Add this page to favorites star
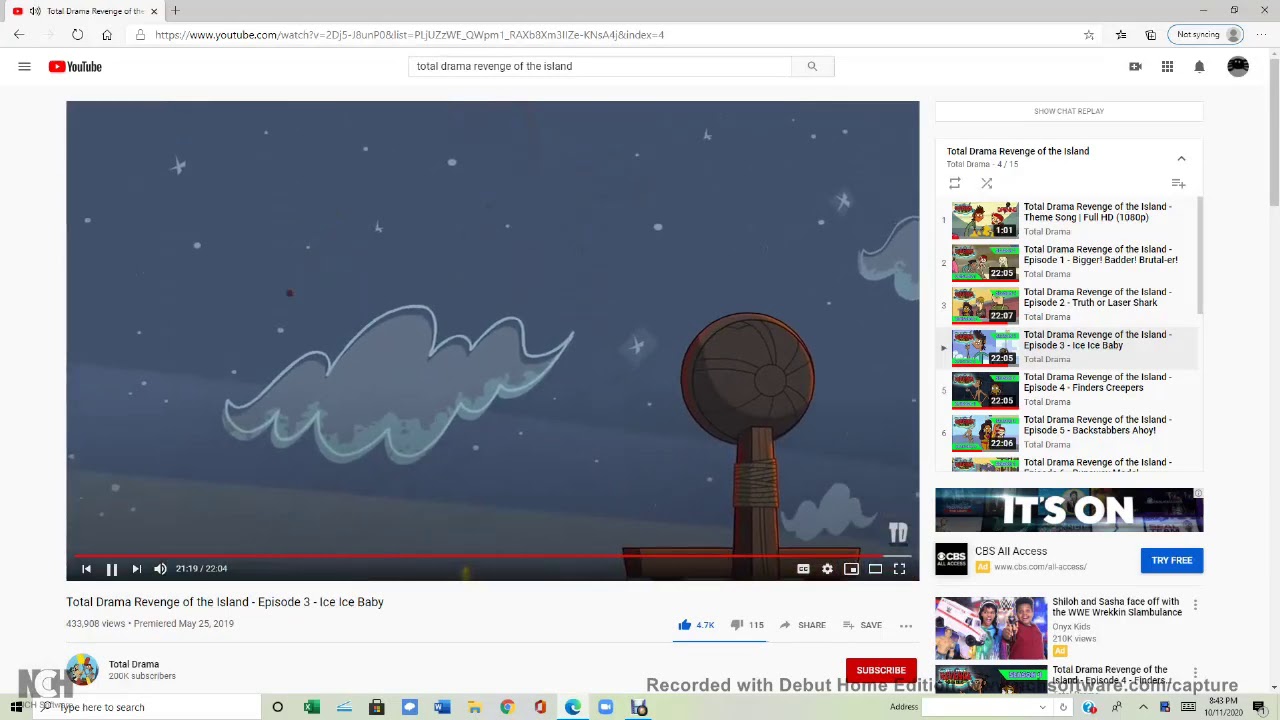Viewport: 1280px width, 720px height. [1089, 35]
